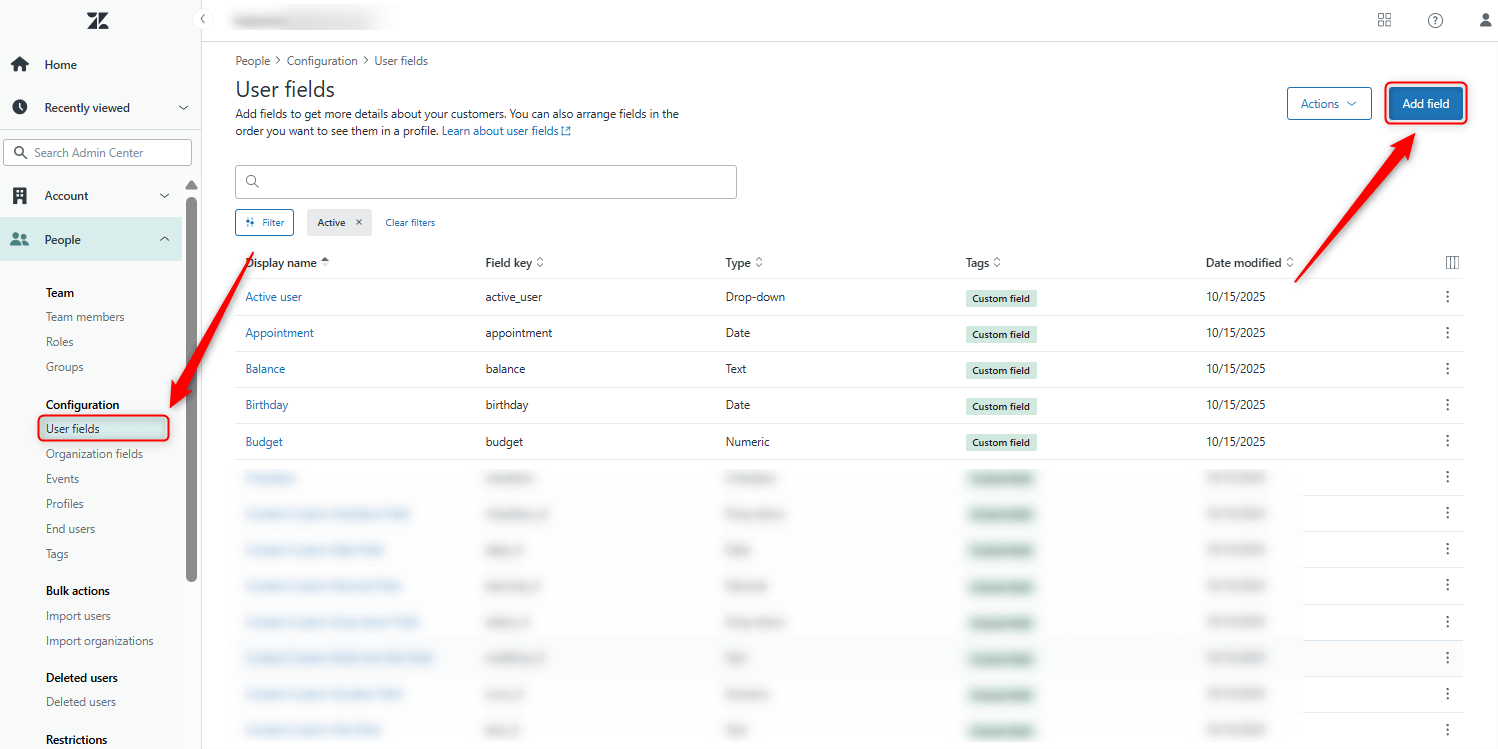The width and height of the screenshot is (1498, 749).
Task: Click the external link icon after user fields
Action: point(567,130)
